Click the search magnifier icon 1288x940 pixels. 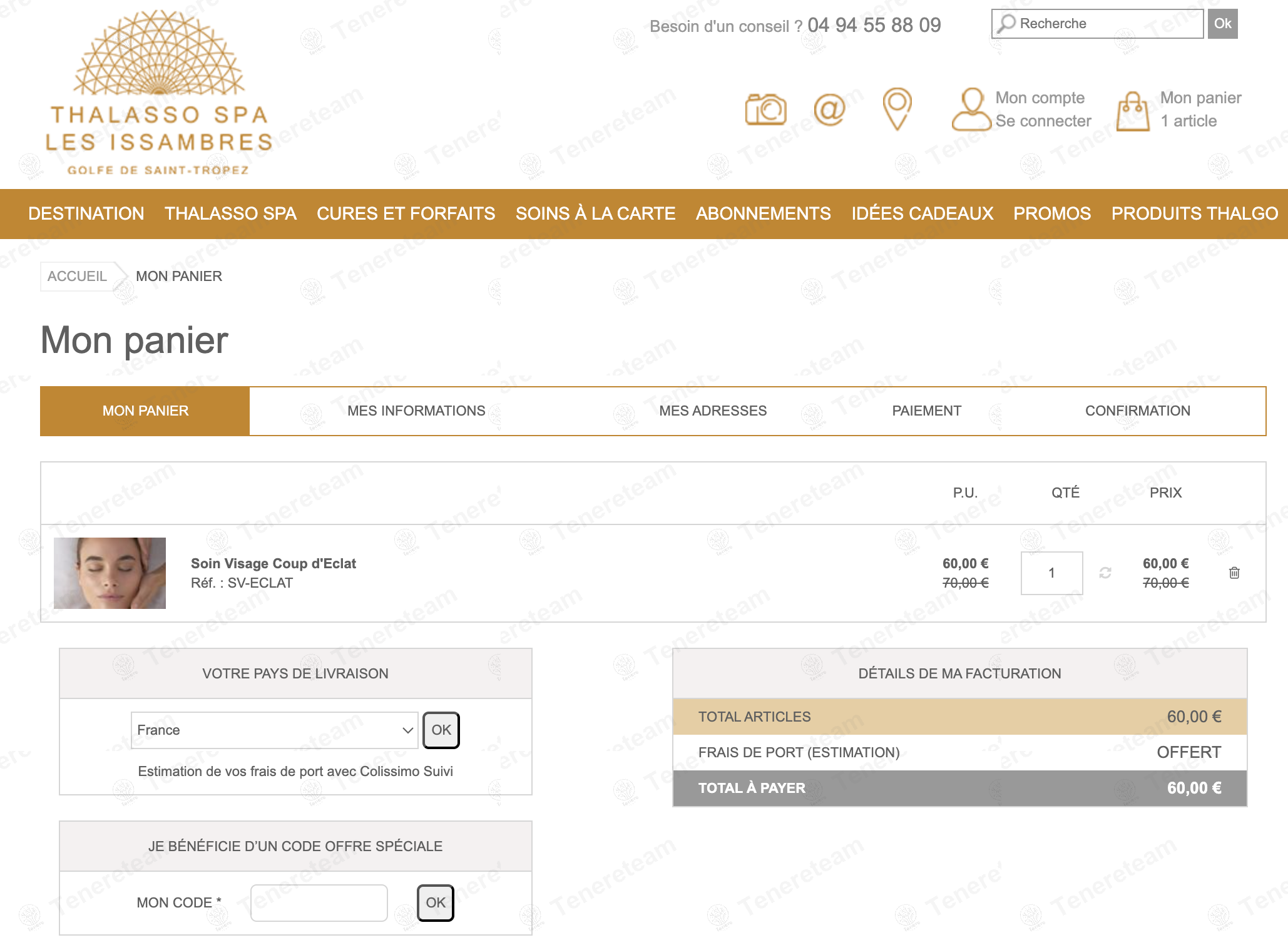[x=1006, y=24]
